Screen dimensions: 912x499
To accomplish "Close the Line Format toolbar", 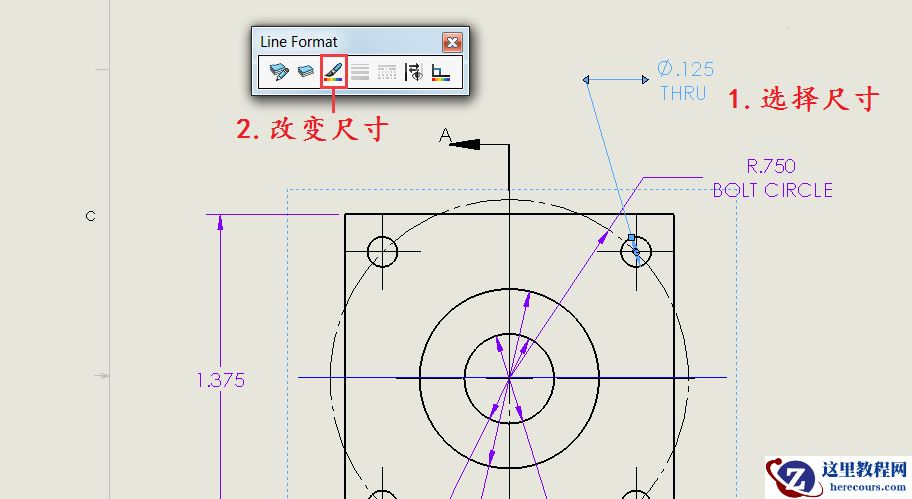I will (x=452, y=42).
